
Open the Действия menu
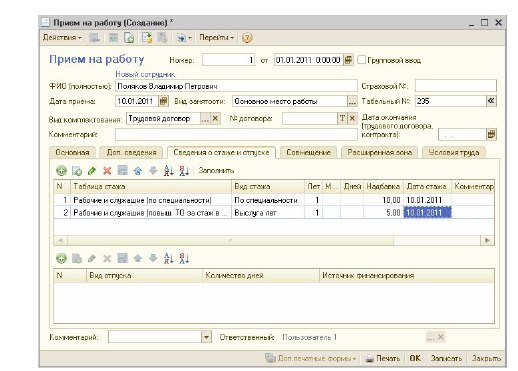62,38
